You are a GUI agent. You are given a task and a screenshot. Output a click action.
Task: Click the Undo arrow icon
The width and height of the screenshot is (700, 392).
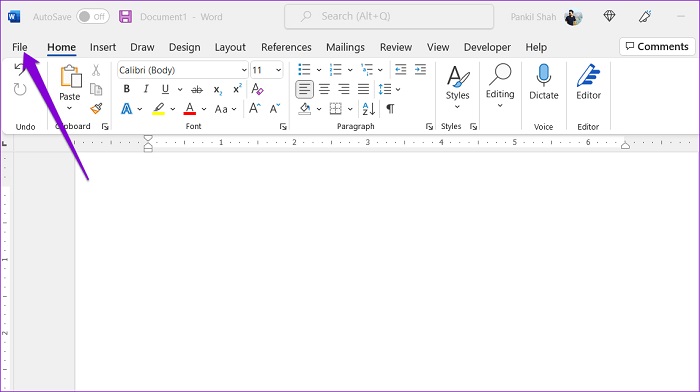click(x=19, y=68)
